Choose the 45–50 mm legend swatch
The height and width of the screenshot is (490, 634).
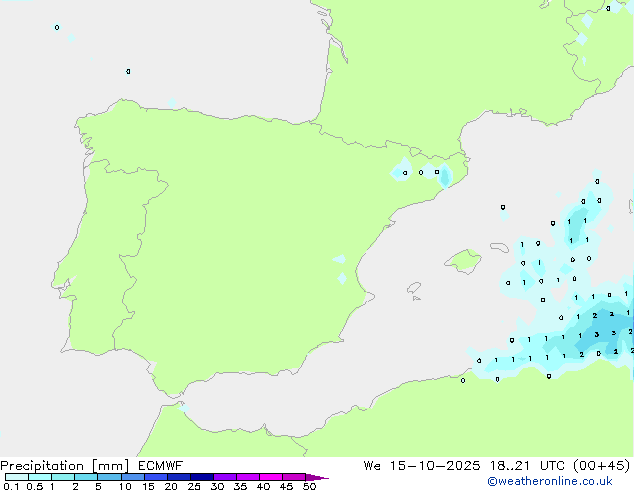pyautogui.click(x=294, y=477)
